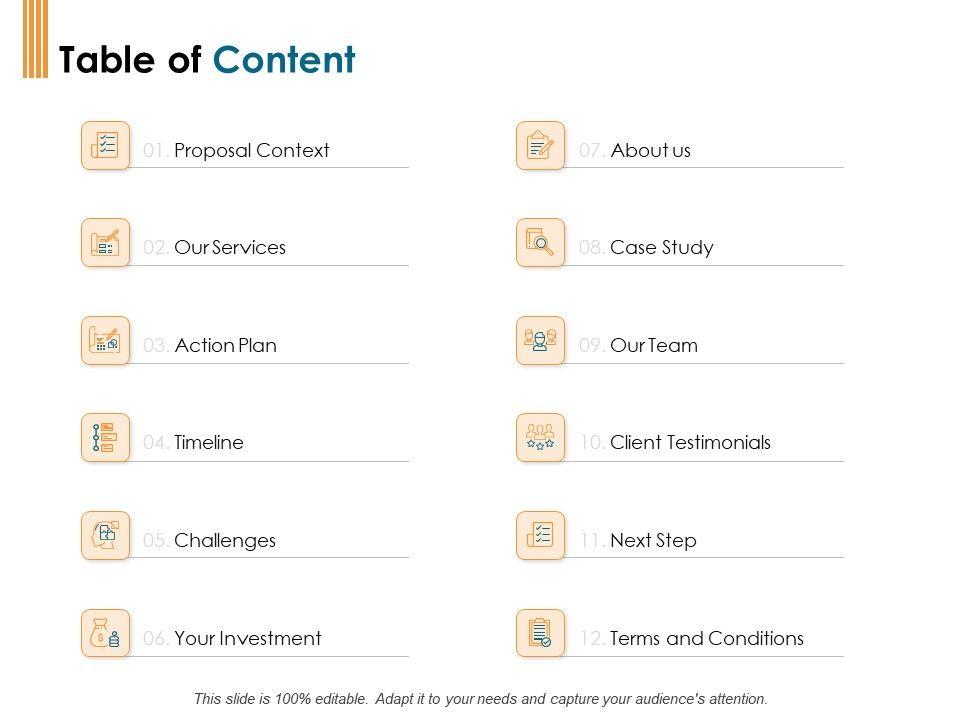Click the Timeline icon
This screenshot has width=960, height=720.
pos(105,438)
